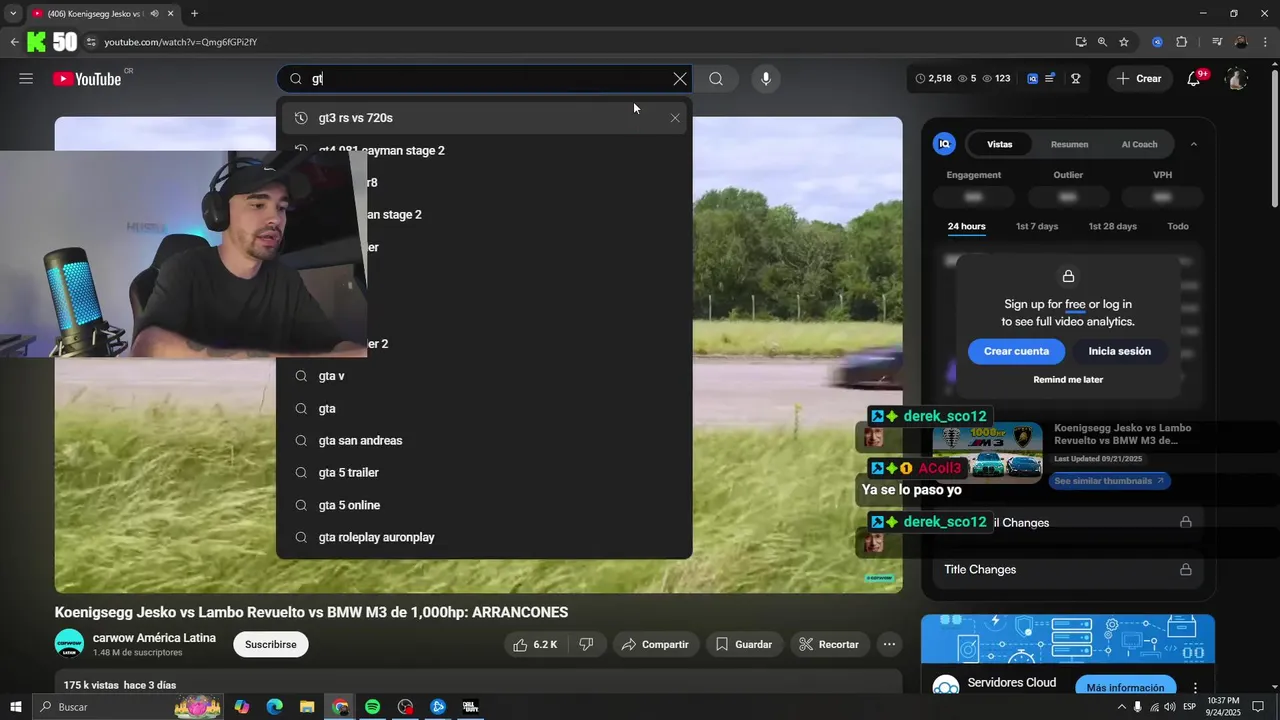1280x720 pixels.
Task: Click 'Remind me later' link
Action: [1068, 380]
